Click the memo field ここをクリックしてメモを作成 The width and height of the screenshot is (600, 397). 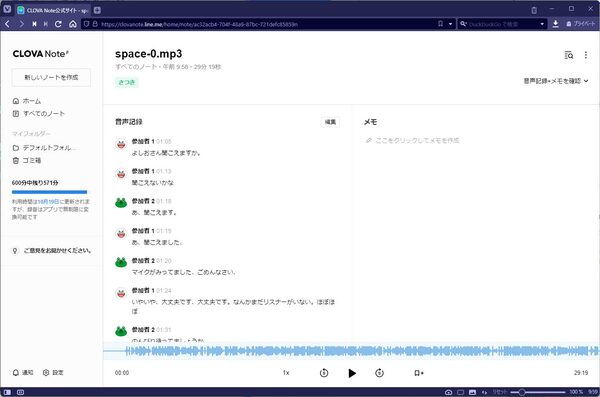(x=412, y=141)
